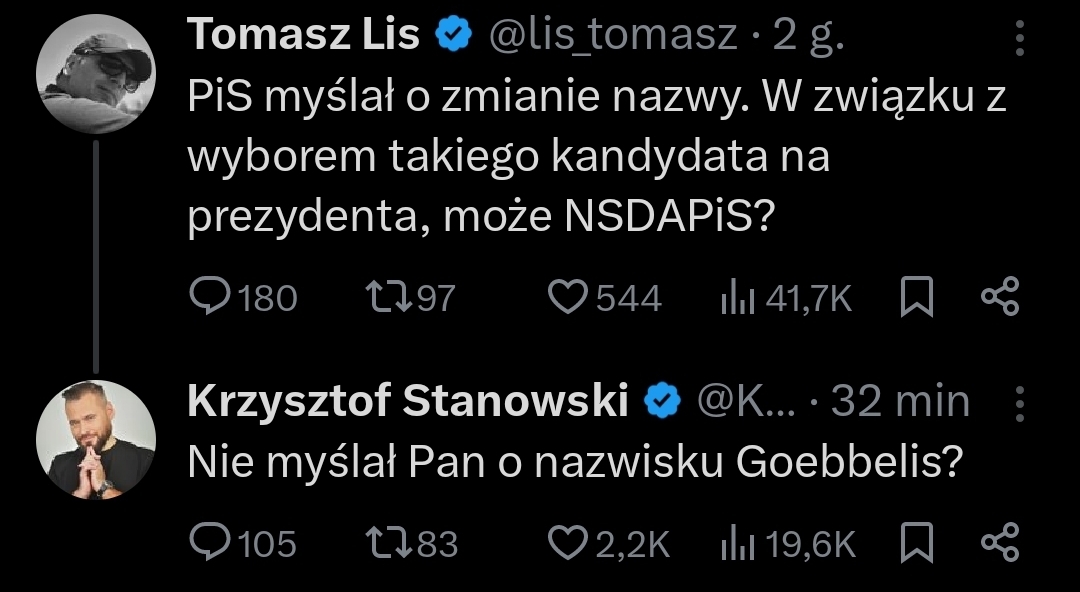1080x592 pixels.
Task: Share Tomasz Lis's tweet
Action: tap(999, 298)
